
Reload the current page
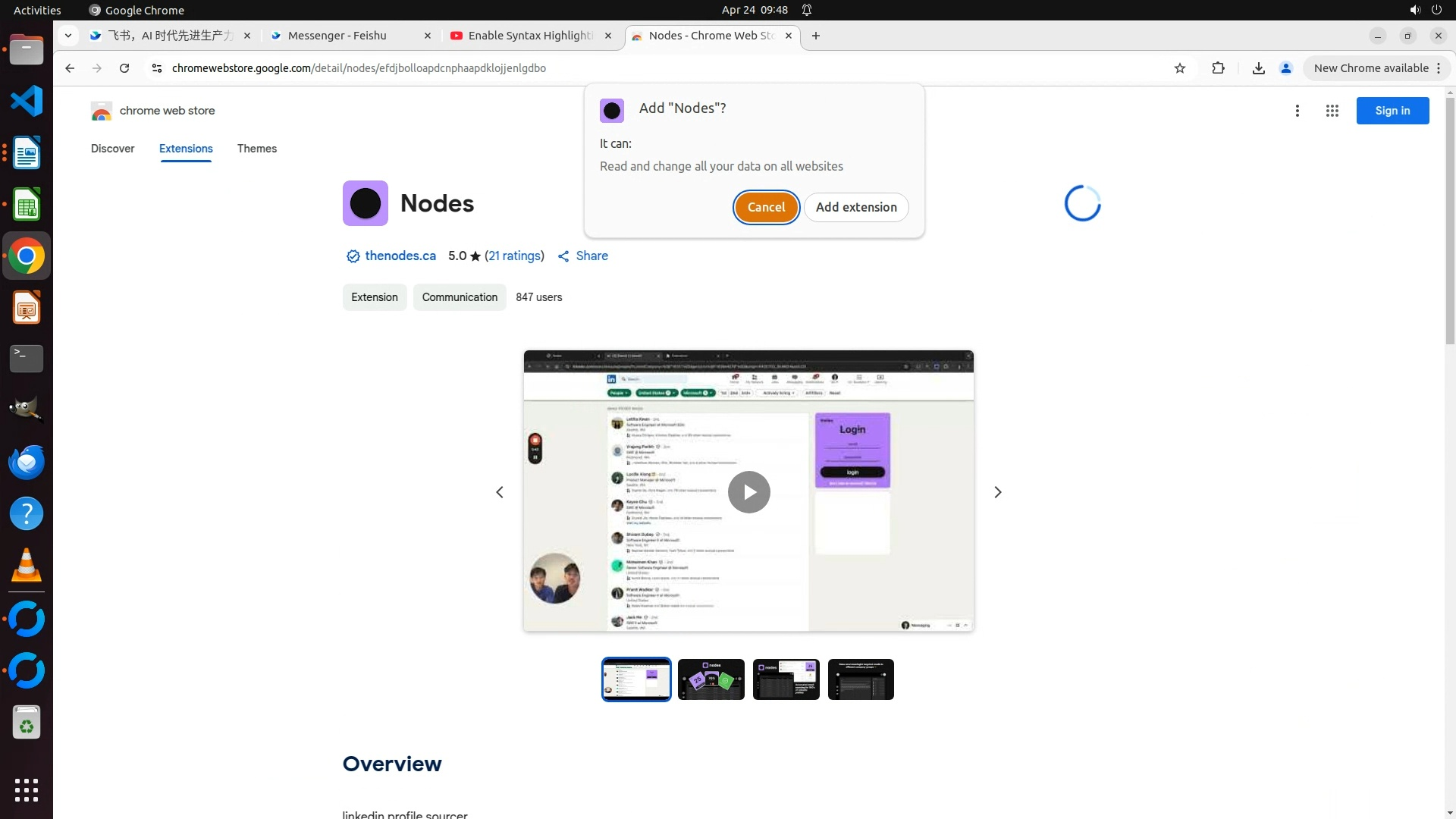click(x=124, y=68)
